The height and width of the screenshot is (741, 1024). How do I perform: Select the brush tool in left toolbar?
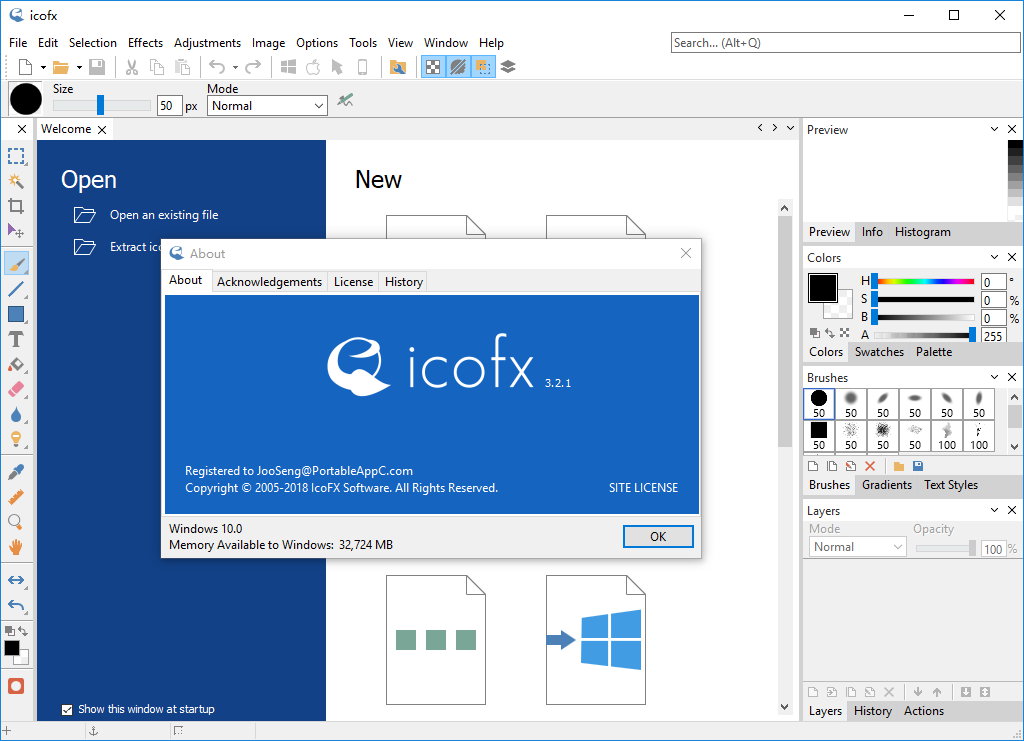[16, 263]
